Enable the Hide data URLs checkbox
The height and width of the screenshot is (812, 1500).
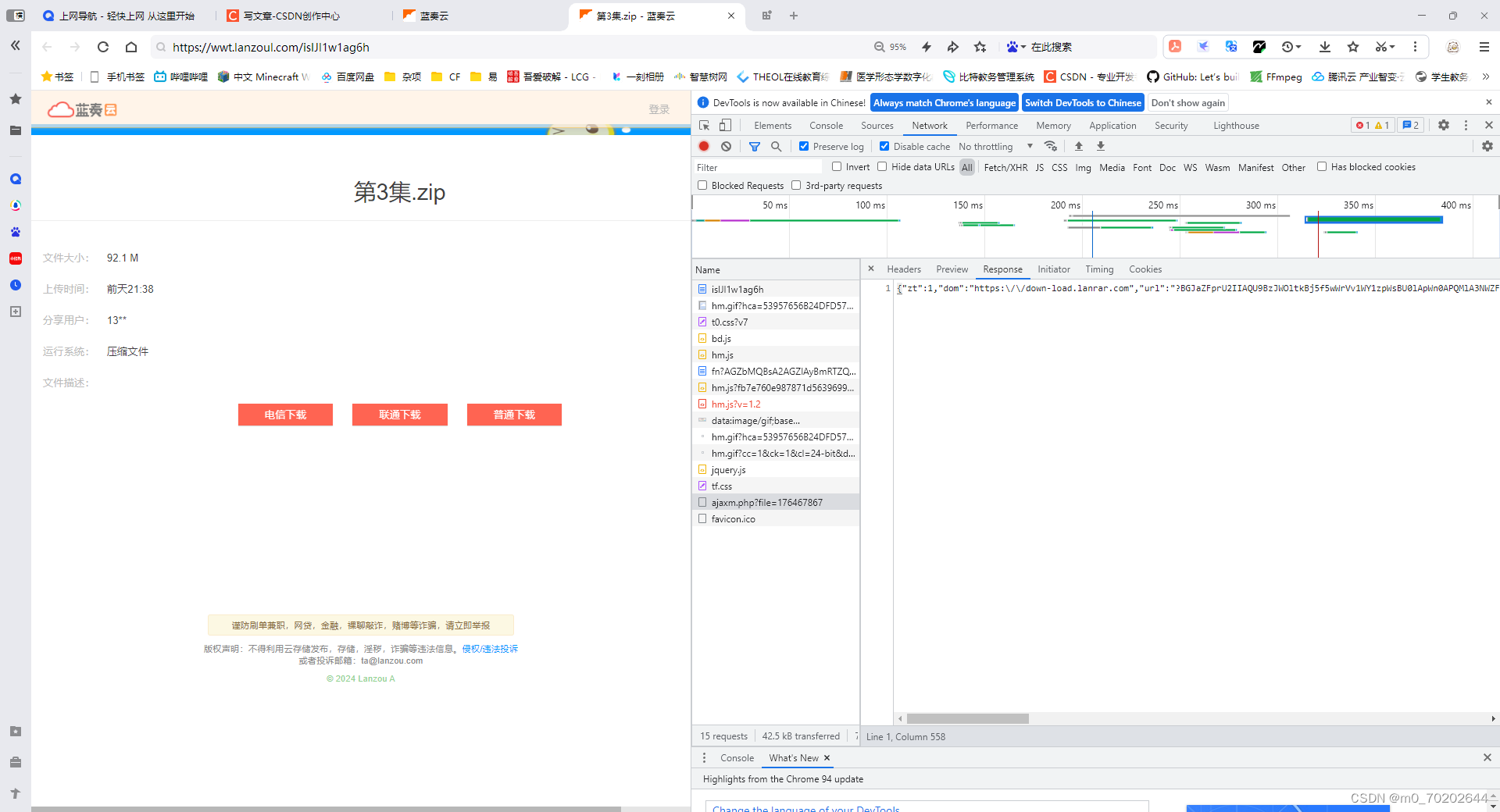tap(882, 166)
